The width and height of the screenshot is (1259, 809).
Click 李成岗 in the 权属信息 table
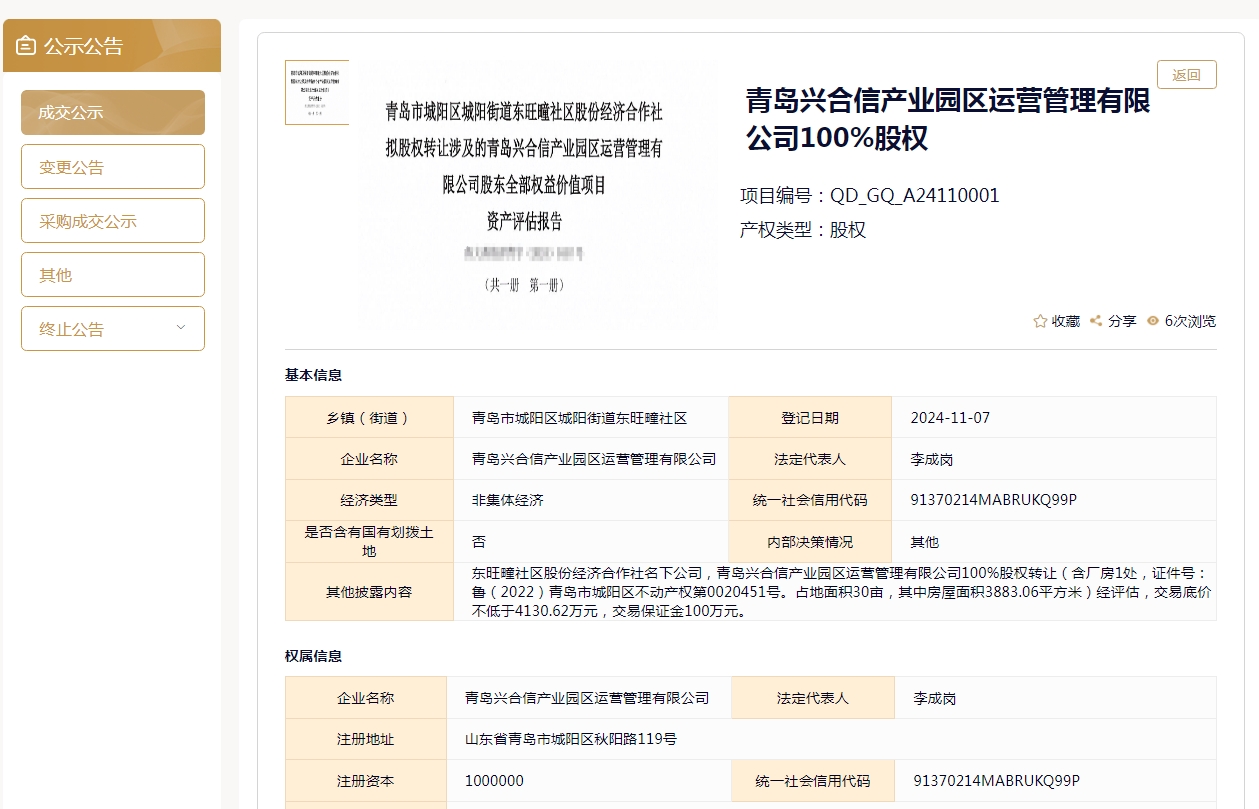coord(935,698)
